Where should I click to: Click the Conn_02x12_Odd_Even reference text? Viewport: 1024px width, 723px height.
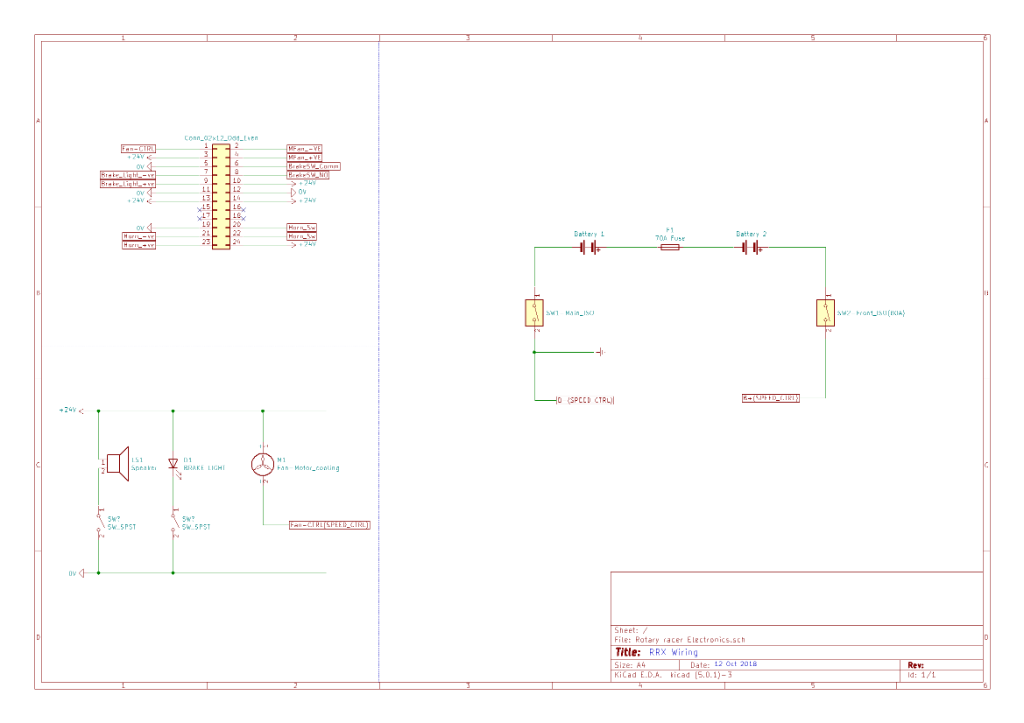point(221,138)
